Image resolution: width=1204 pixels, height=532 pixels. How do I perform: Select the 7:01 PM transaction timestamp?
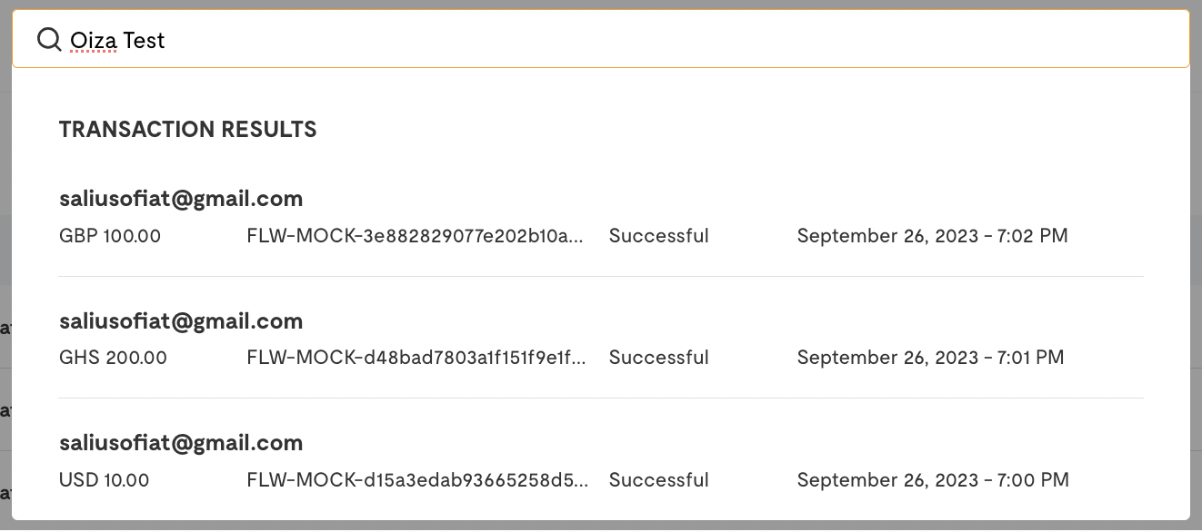[x=931, y=357]
